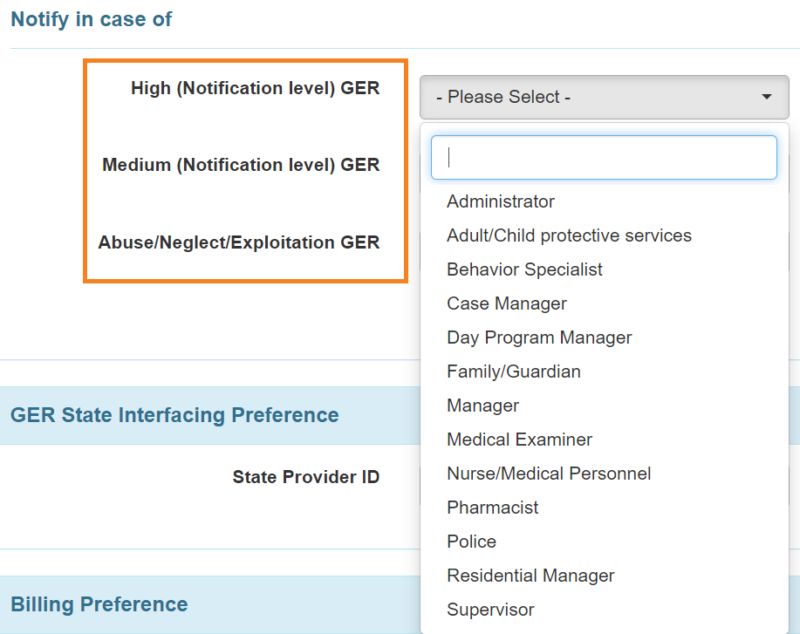Select Administrator from the list

click(500, 201)
